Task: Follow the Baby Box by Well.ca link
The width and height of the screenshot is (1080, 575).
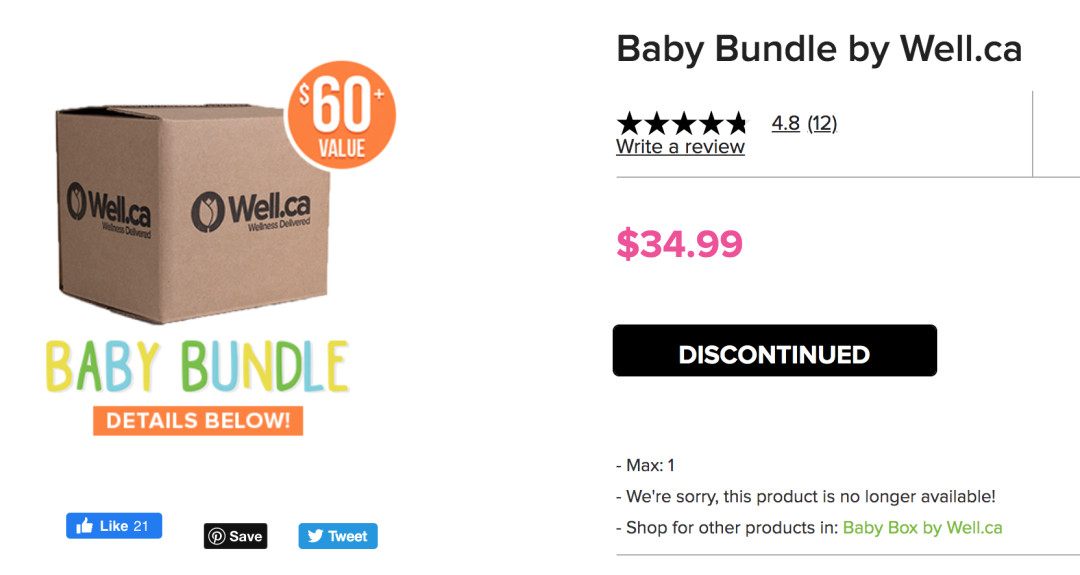Action: pos(922,527)
